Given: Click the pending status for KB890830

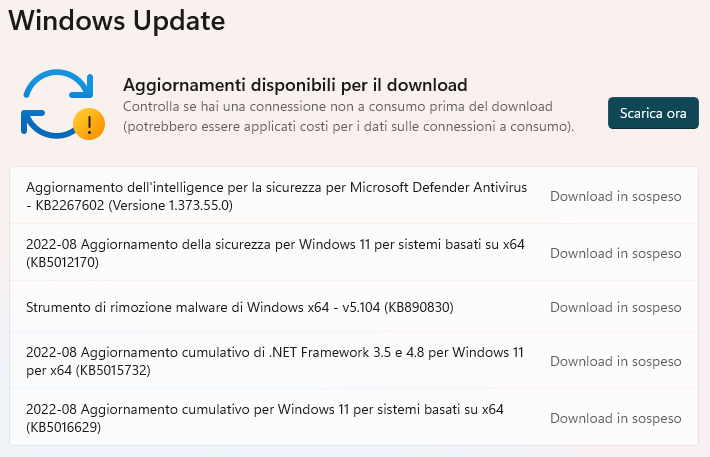Looking at the screenshot, I should coord(615,307).
